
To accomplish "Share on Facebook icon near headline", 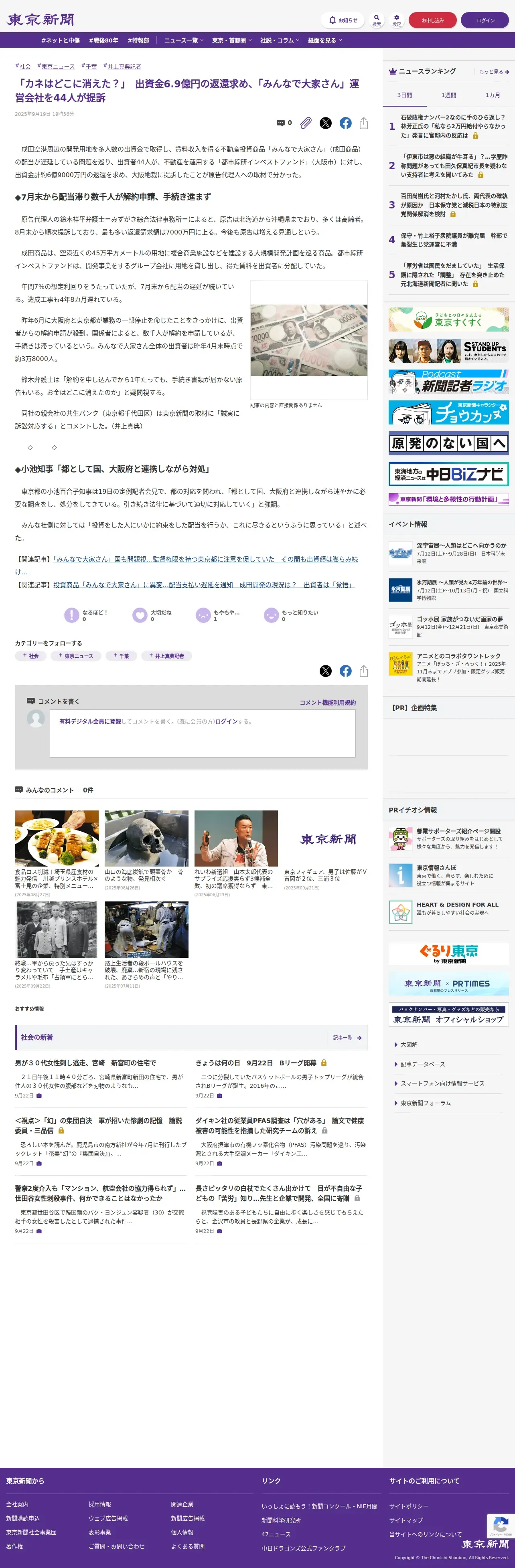I will point(346,123).
